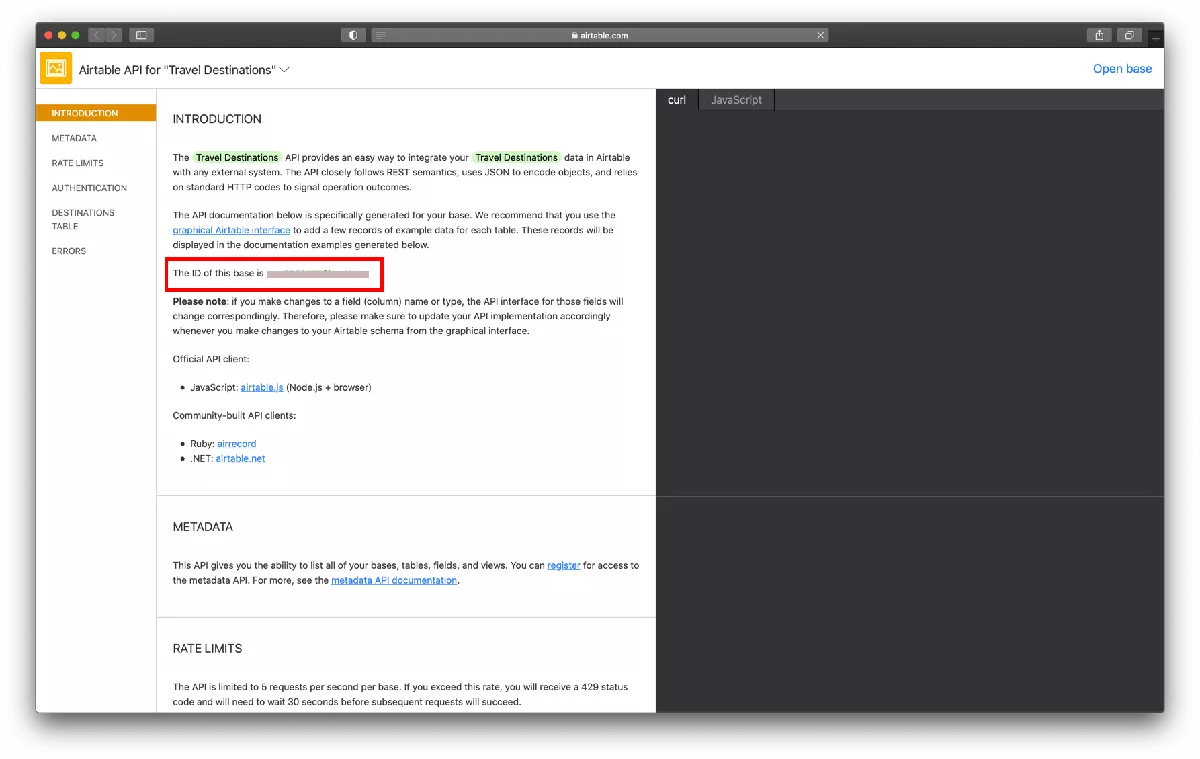Go back with Safari's back arrow
Viewport: 1200px width, 759px height.
click(96, 35)
